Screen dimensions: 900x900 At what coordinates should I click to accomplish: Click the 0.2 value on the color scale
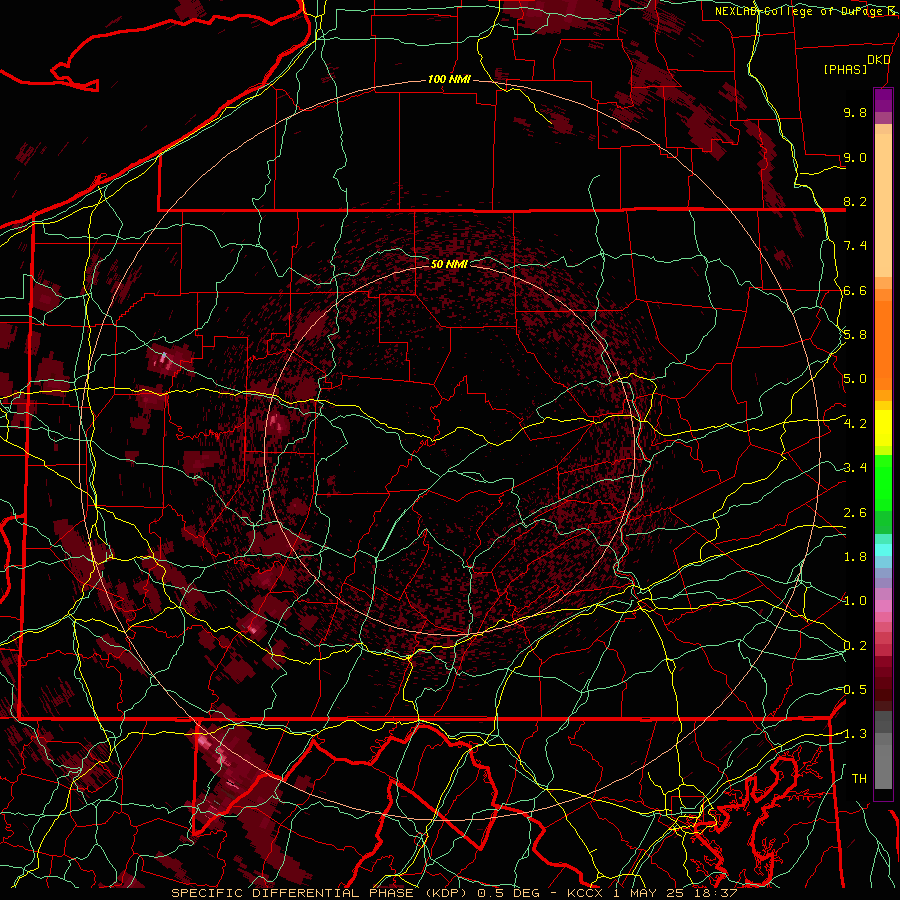[x=855, y=646]
